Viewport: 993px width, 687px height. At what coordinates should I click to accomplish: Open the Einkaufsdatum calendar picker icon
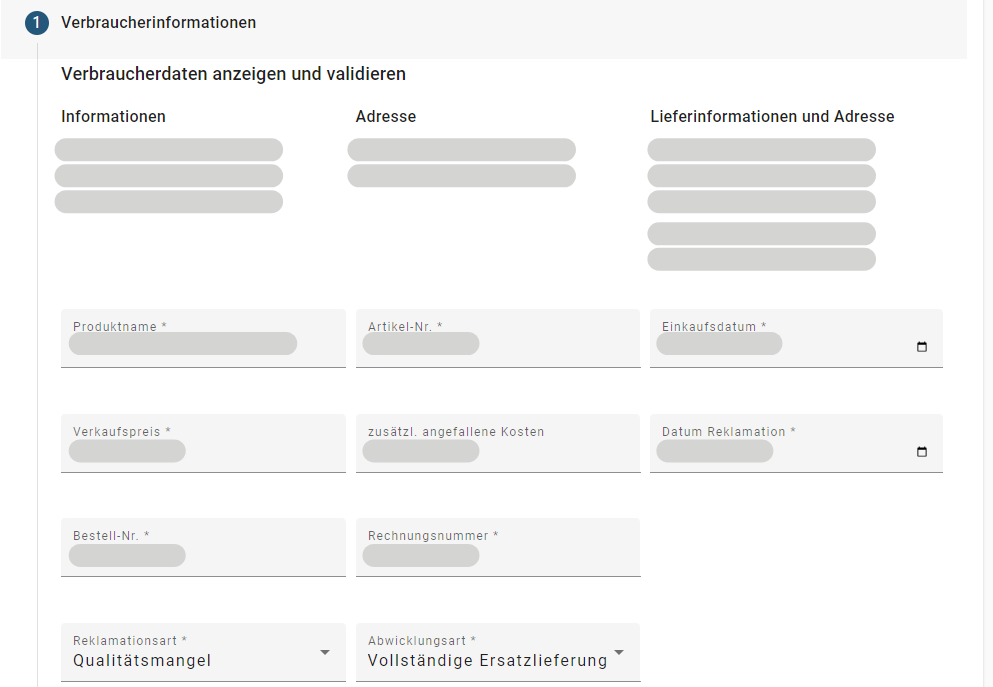pos(921,347)
